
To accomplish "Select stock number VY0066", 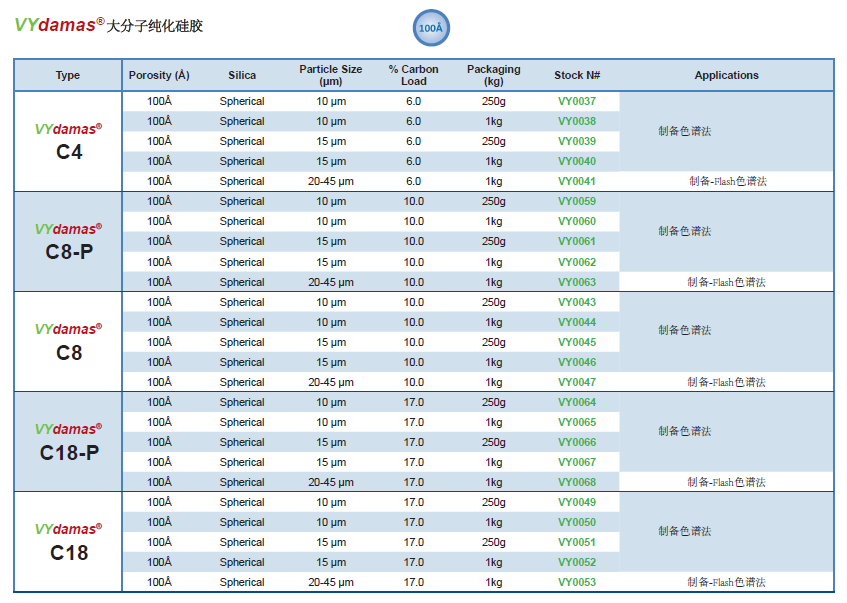I will 576,442.
